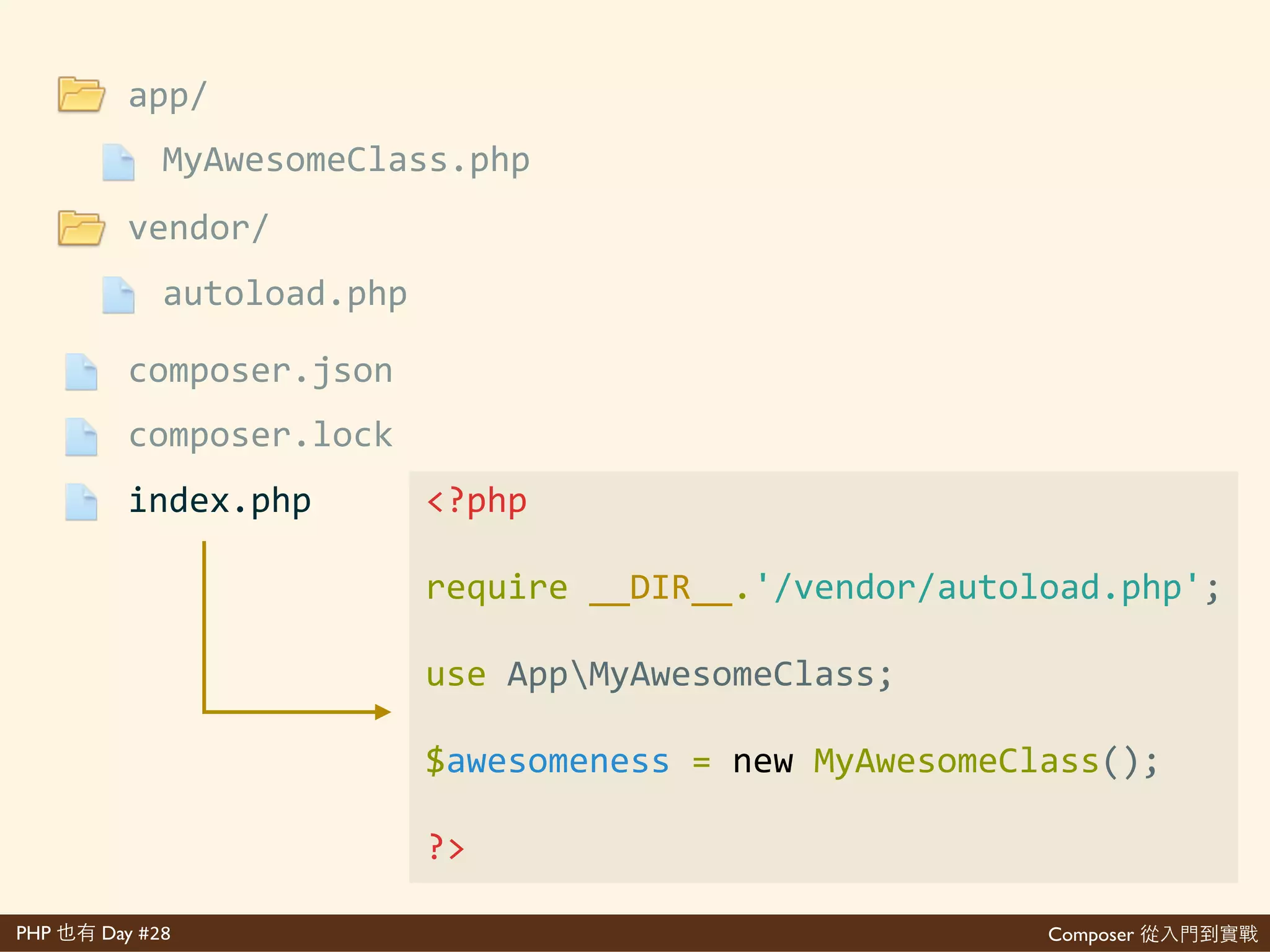Select the index.php file name
Image resolution: width=1270 pixels, height=952 pixels.
[x=220, y=501]
